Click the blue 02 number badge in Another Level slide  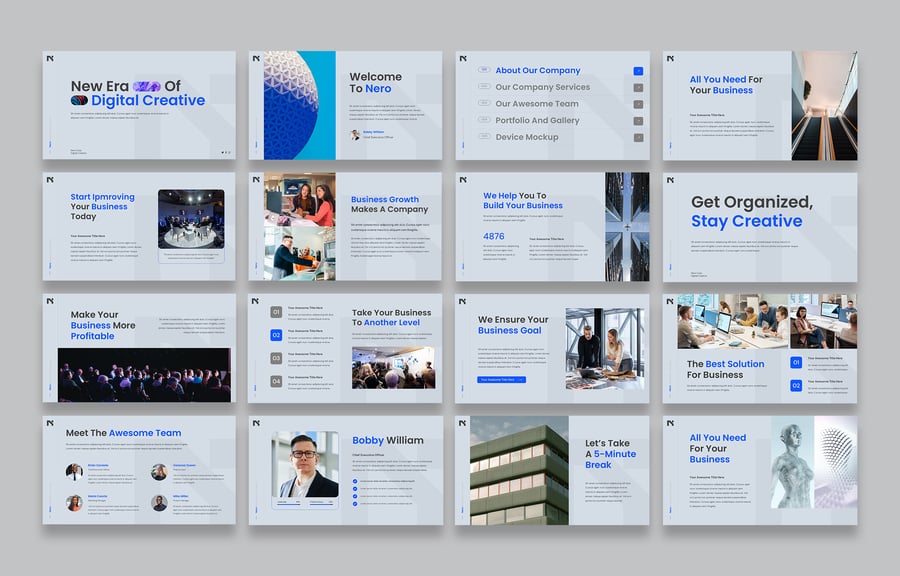pos(277,335)
